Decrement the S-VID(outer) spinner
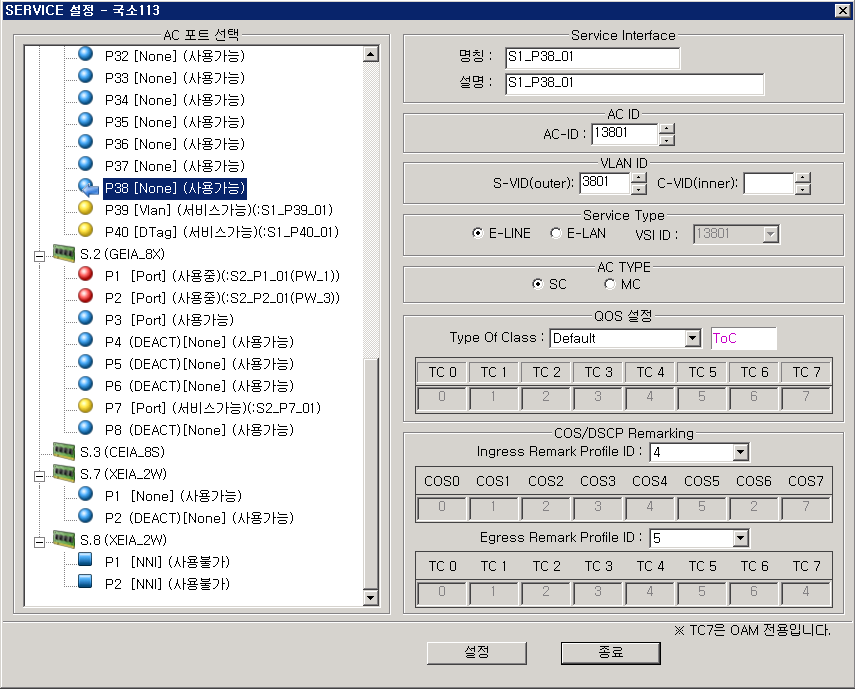This screenshot has width=855, height=689. [x=639, y=189]
